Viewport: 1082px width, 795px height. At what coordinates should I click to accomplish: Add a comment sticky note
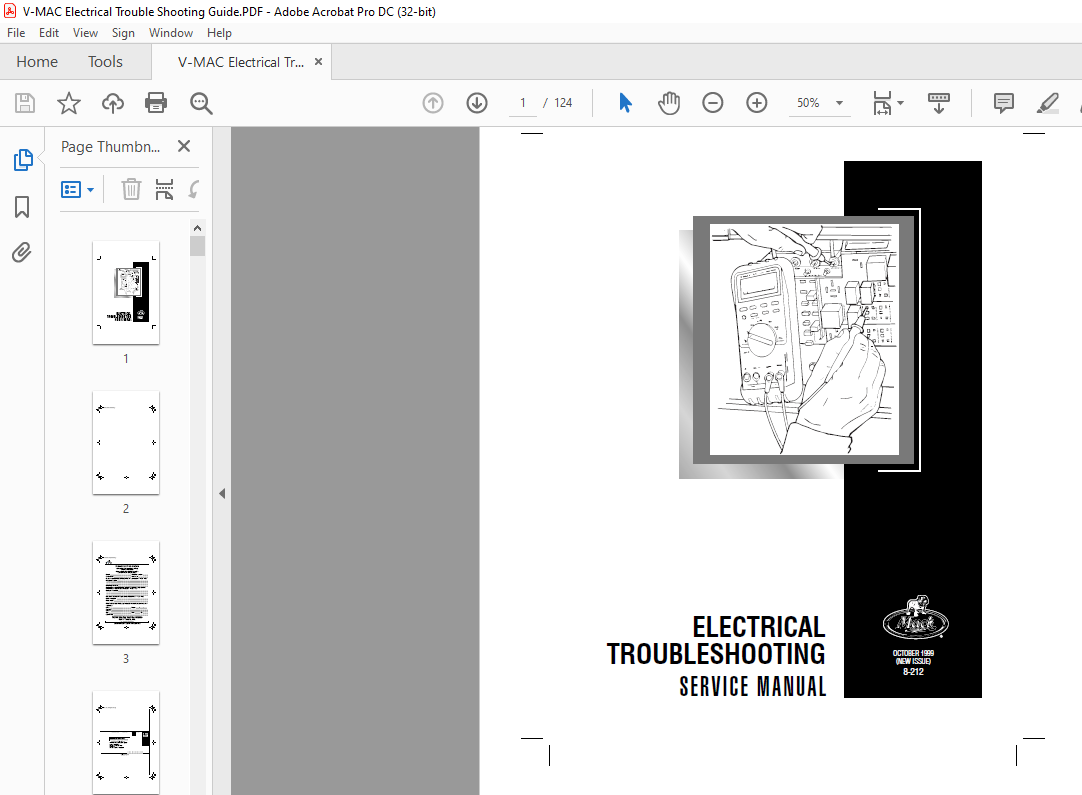pos(1003,103)
